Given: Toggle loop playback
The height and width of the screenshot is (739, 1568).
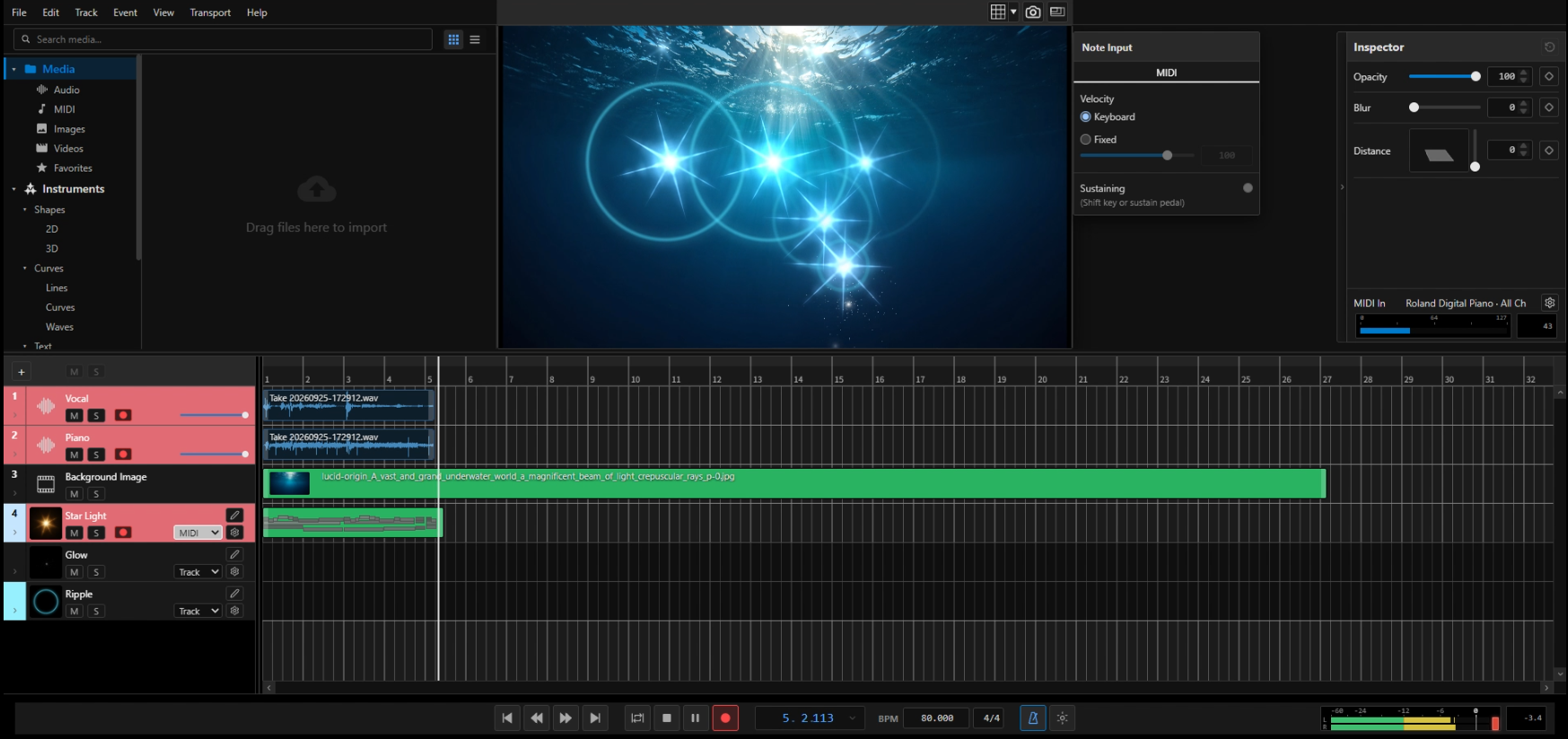Looking at the screenshot, I should [x=637, y=717].
